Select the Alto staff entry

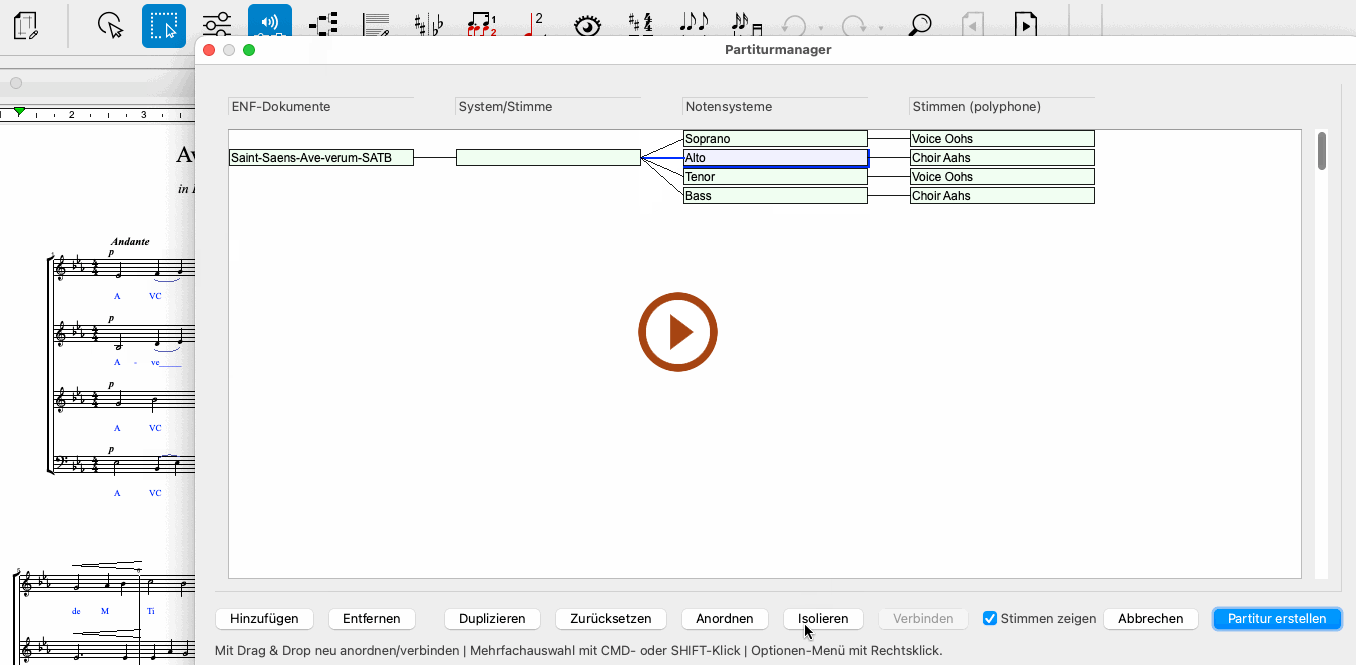point(775,158)
